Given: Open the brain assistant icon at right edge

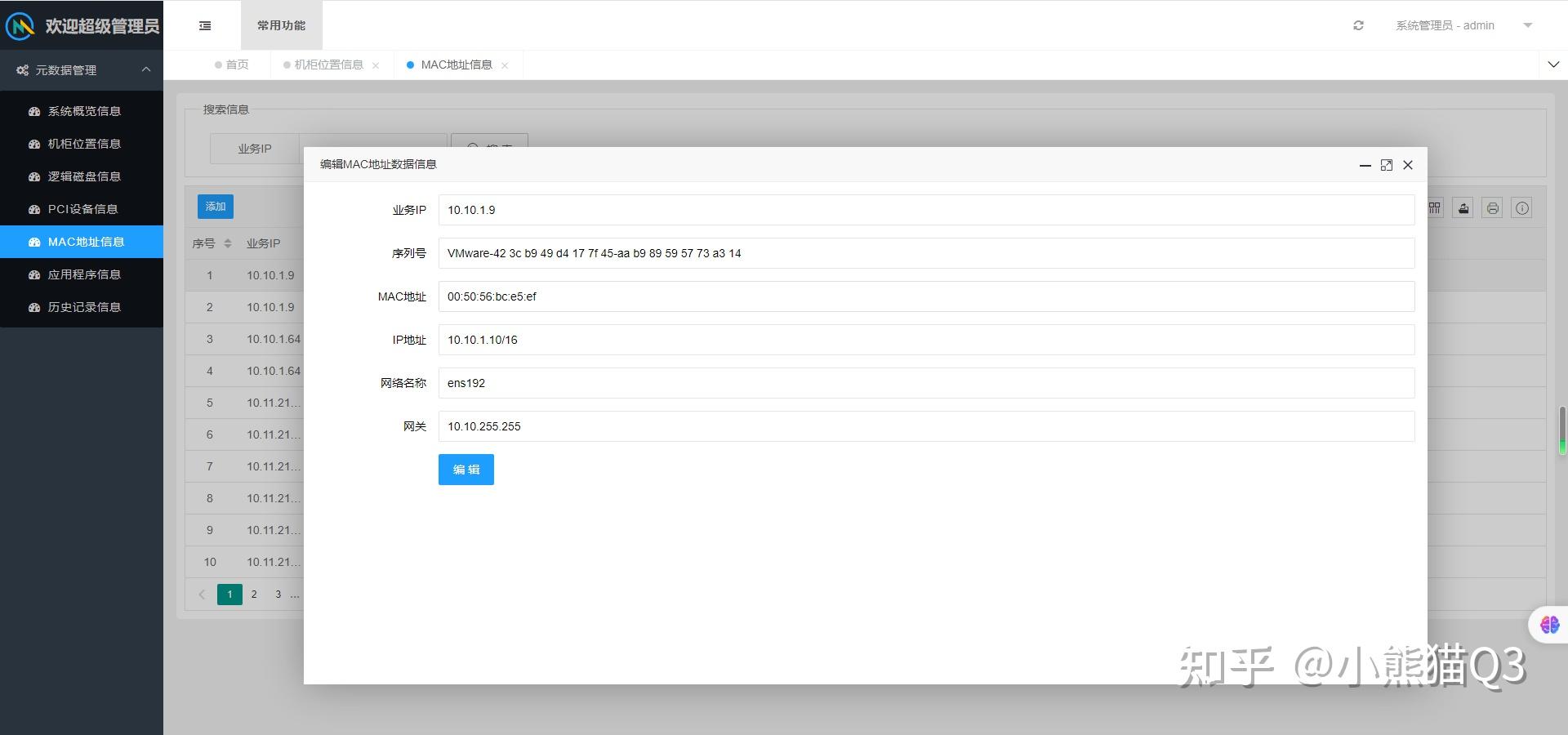Looking at the screenshot, I should pyautogui.click(x=1549, y=625).
